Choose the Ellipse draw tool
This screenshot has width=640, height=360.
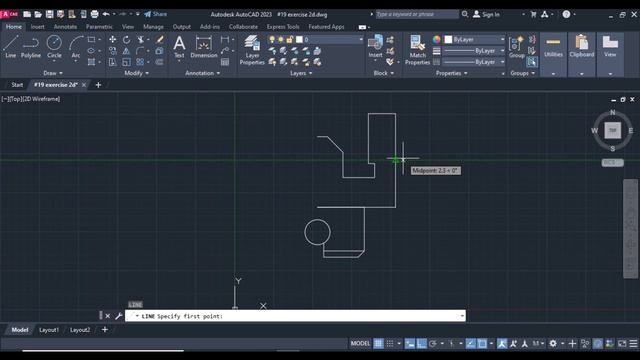(91, 51)
